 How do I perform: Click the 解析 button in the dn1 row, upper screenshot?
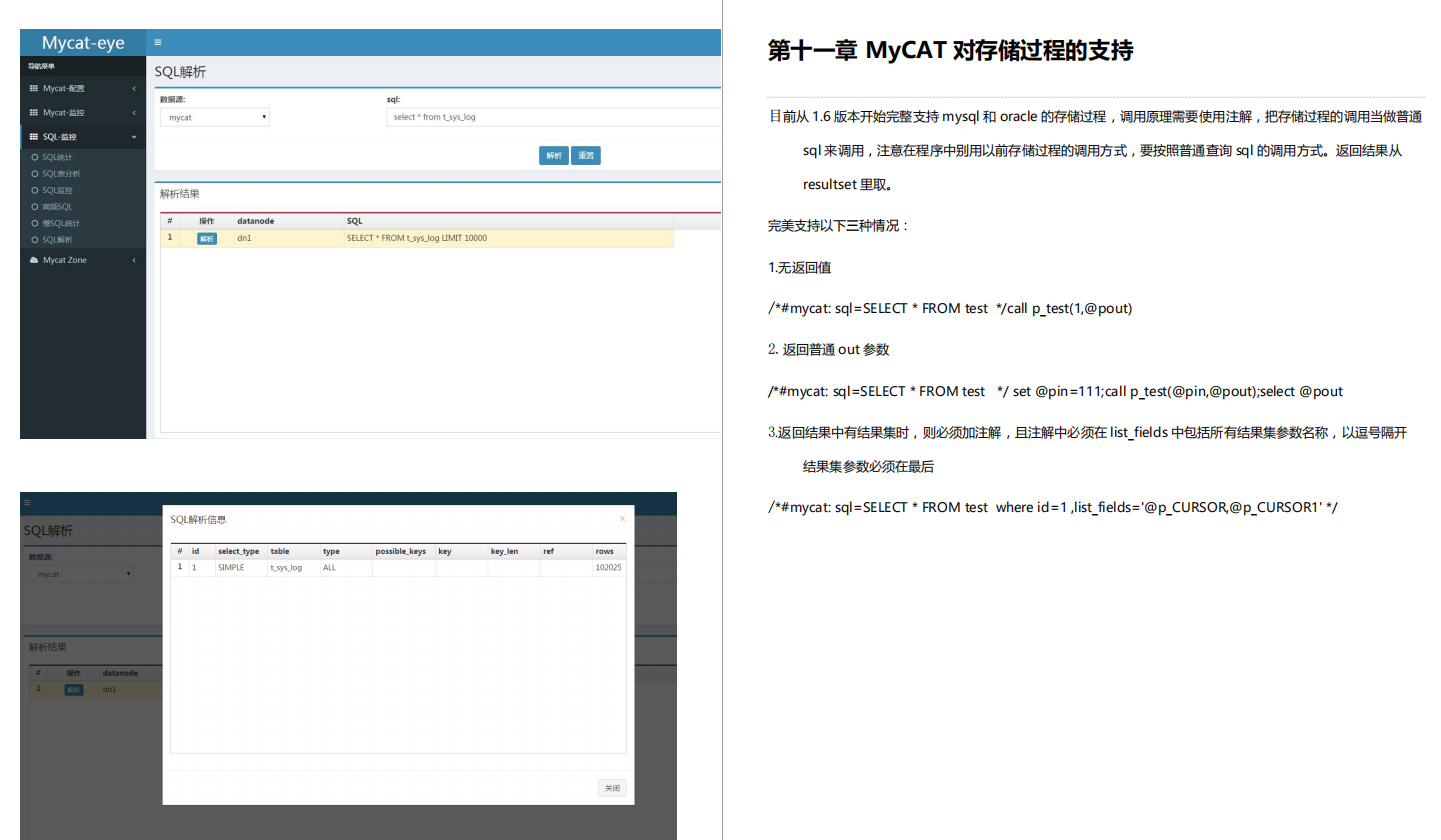coord(207,239)
